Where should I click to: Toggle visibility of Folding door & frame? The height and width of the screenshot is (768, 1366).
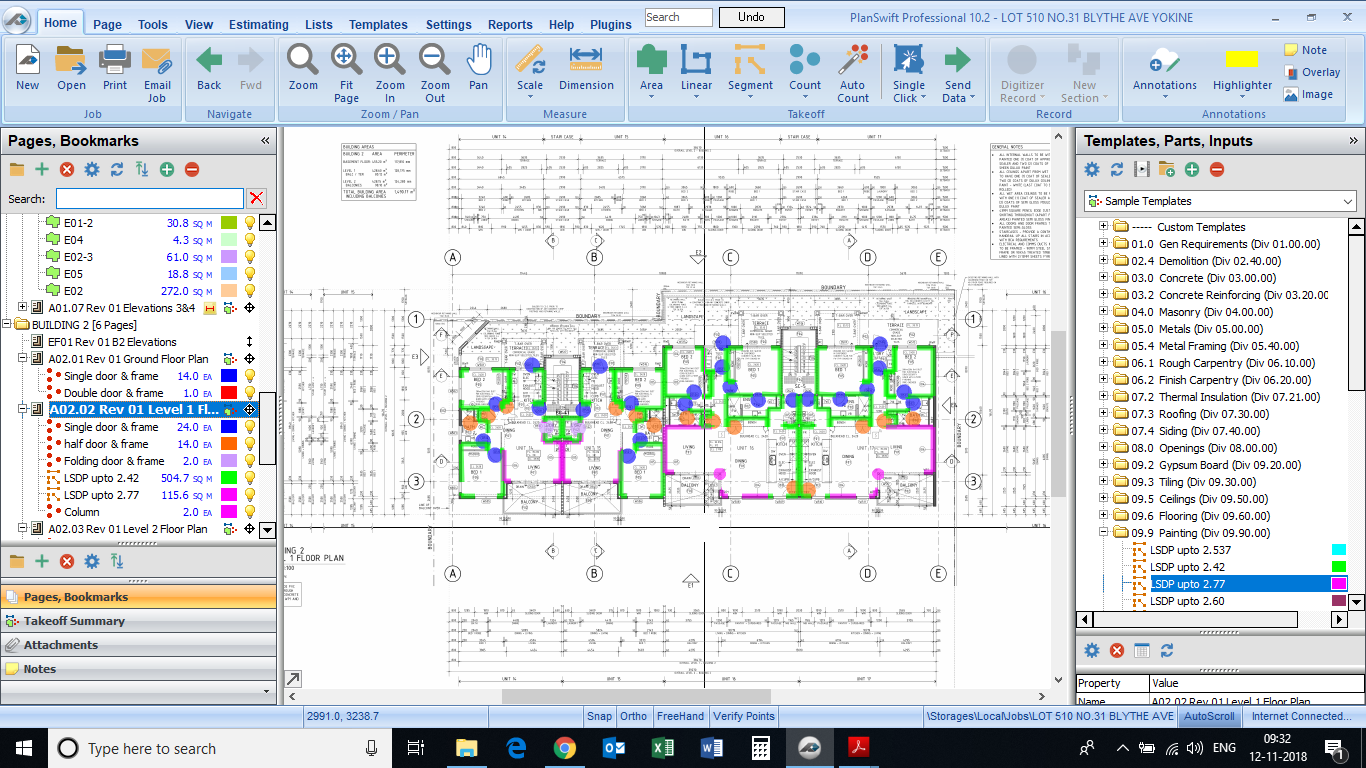[250, 461]
